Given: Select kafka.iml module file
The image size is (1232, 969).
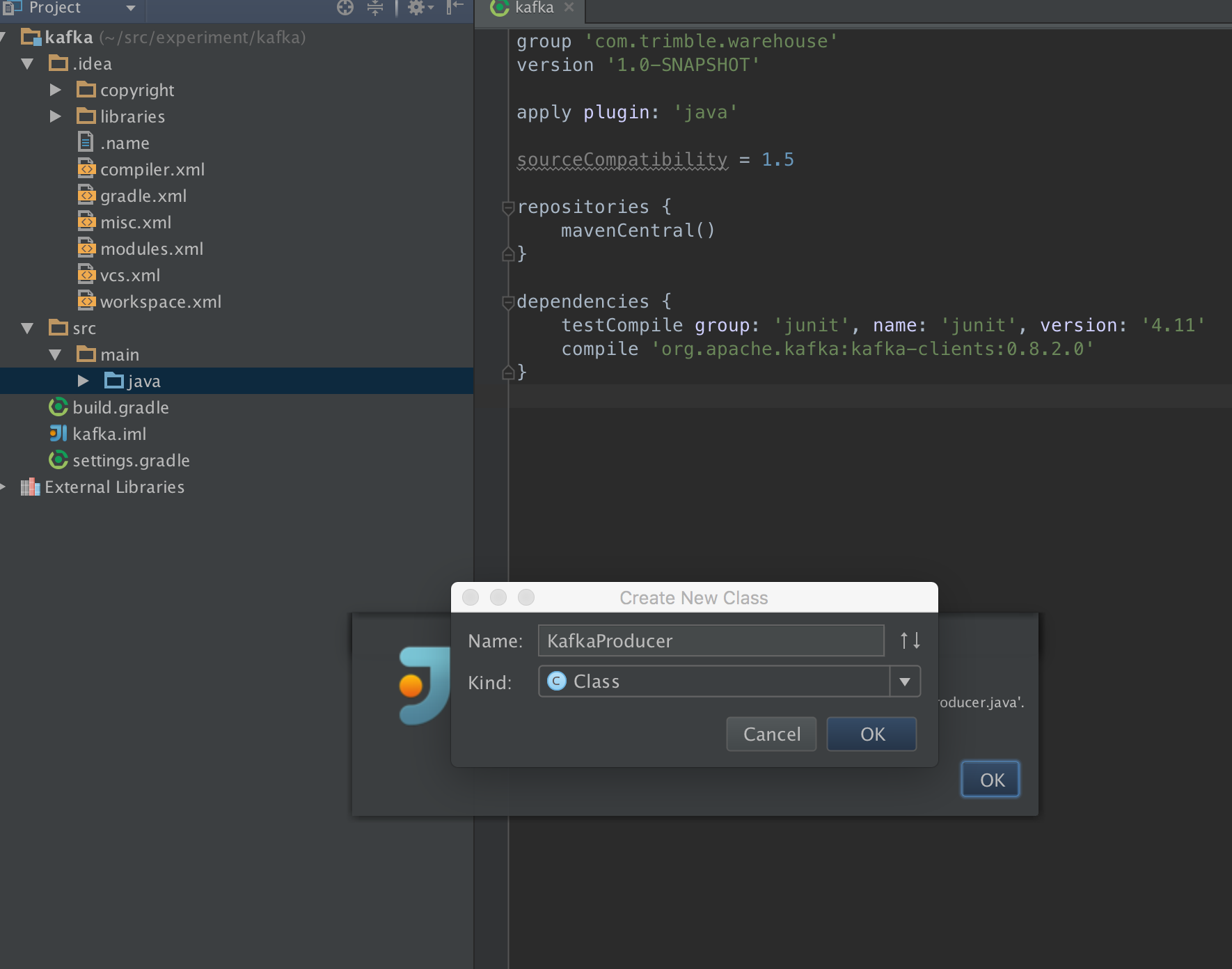Looking at the screenshot, I should tap(109, 434).
